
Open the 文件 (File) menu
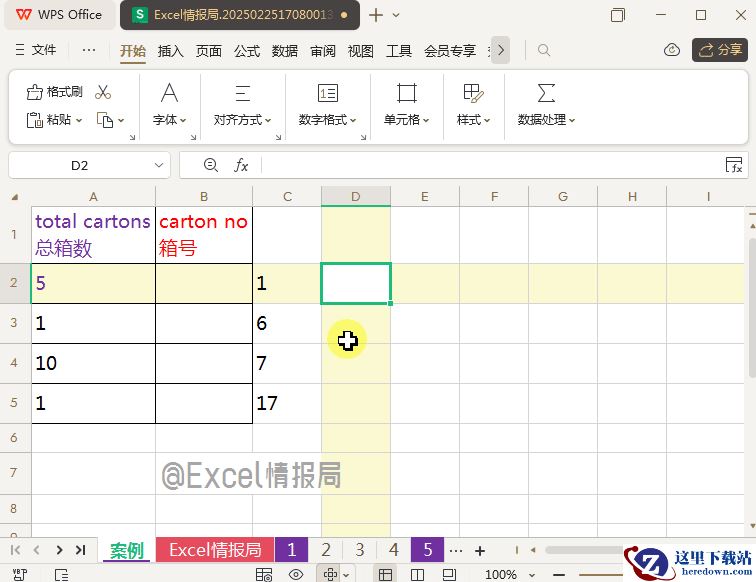click(x=36, y=50)
